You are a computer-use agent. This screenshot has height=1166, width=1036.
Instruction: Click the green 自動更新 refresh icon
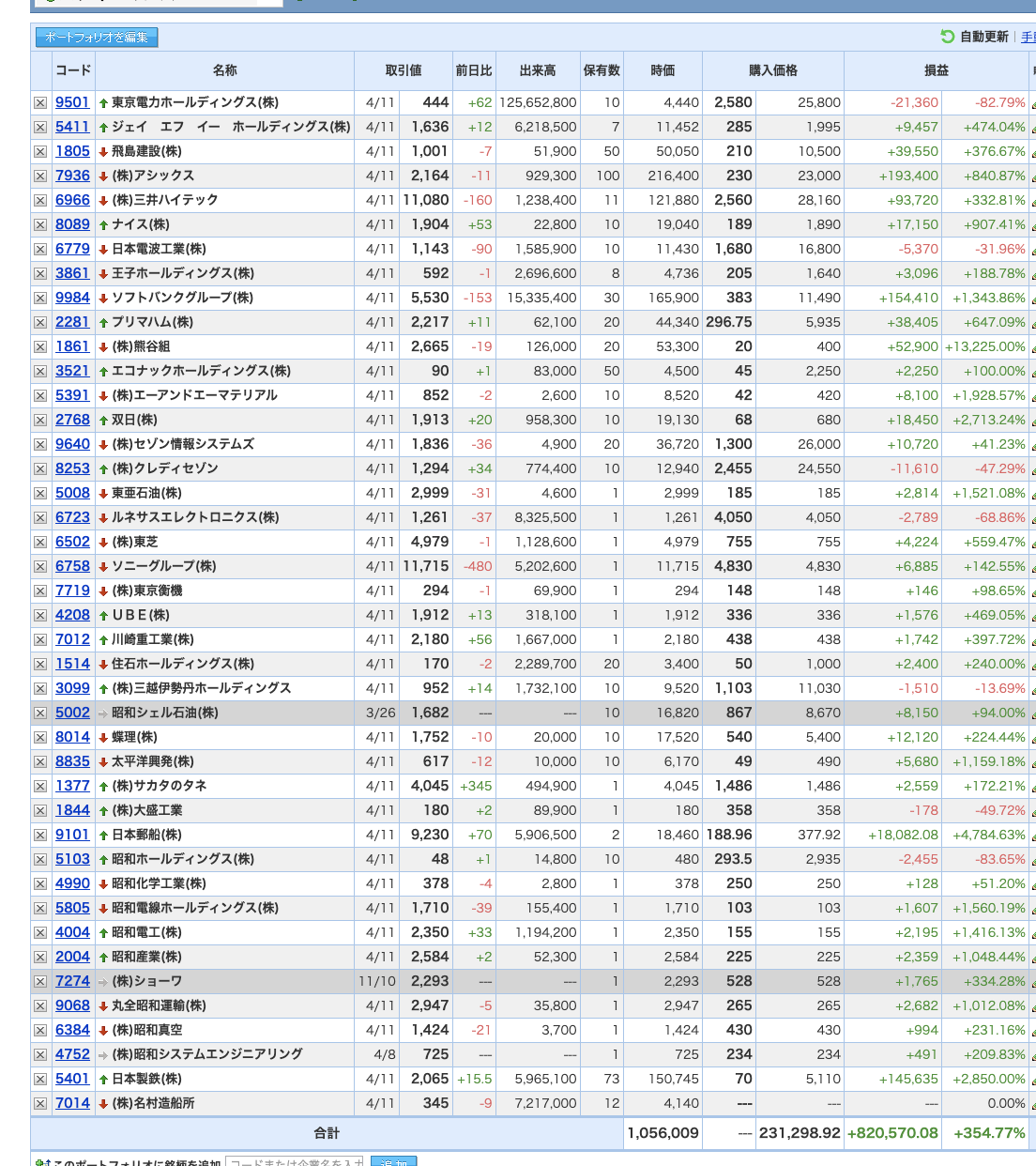click(x=948, y=37)
